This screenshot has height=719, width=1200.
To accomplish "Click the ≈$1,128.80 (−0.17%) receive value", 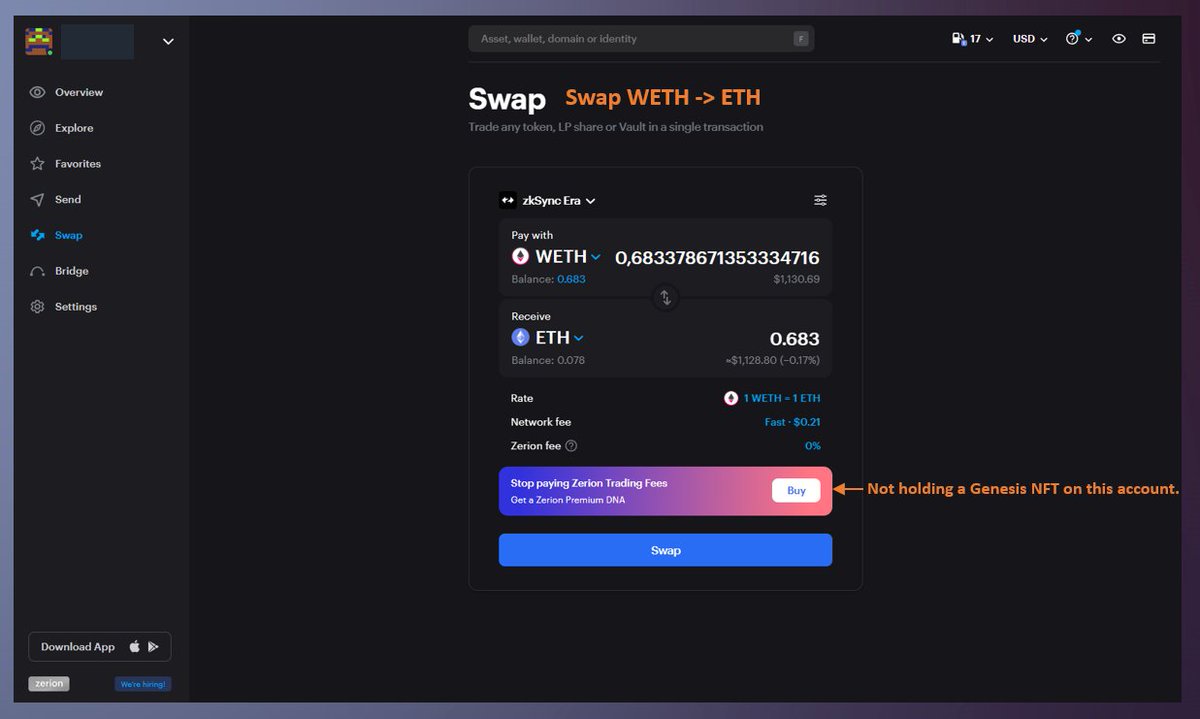I will coord(772,360).
